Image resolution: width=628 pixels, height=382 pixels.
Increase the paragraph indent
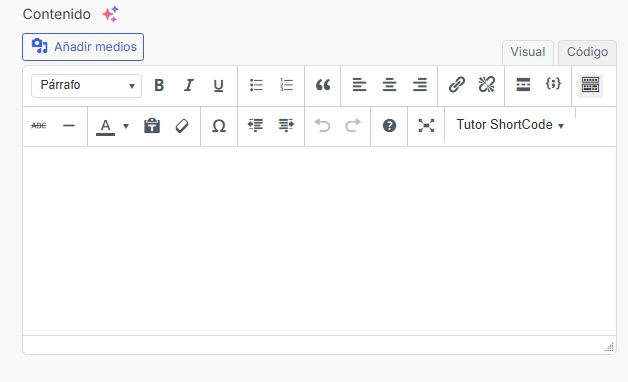click(286, 125)
